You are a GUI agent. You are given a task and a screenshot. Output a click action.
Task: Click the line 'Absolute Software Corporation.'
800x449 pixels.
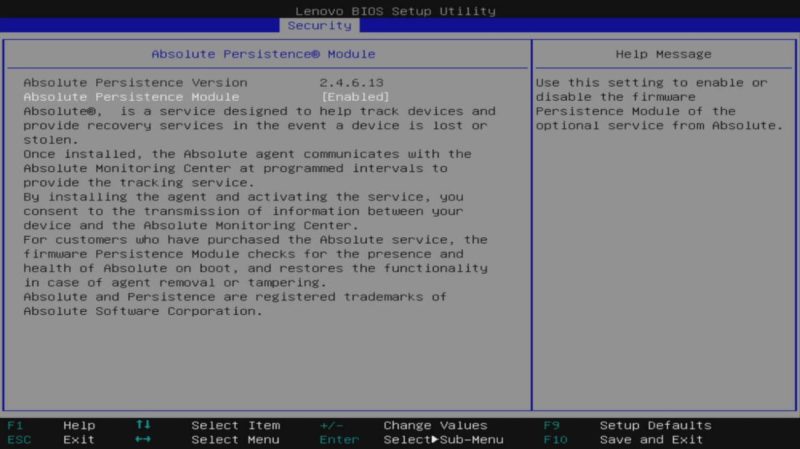coord(143,311)
